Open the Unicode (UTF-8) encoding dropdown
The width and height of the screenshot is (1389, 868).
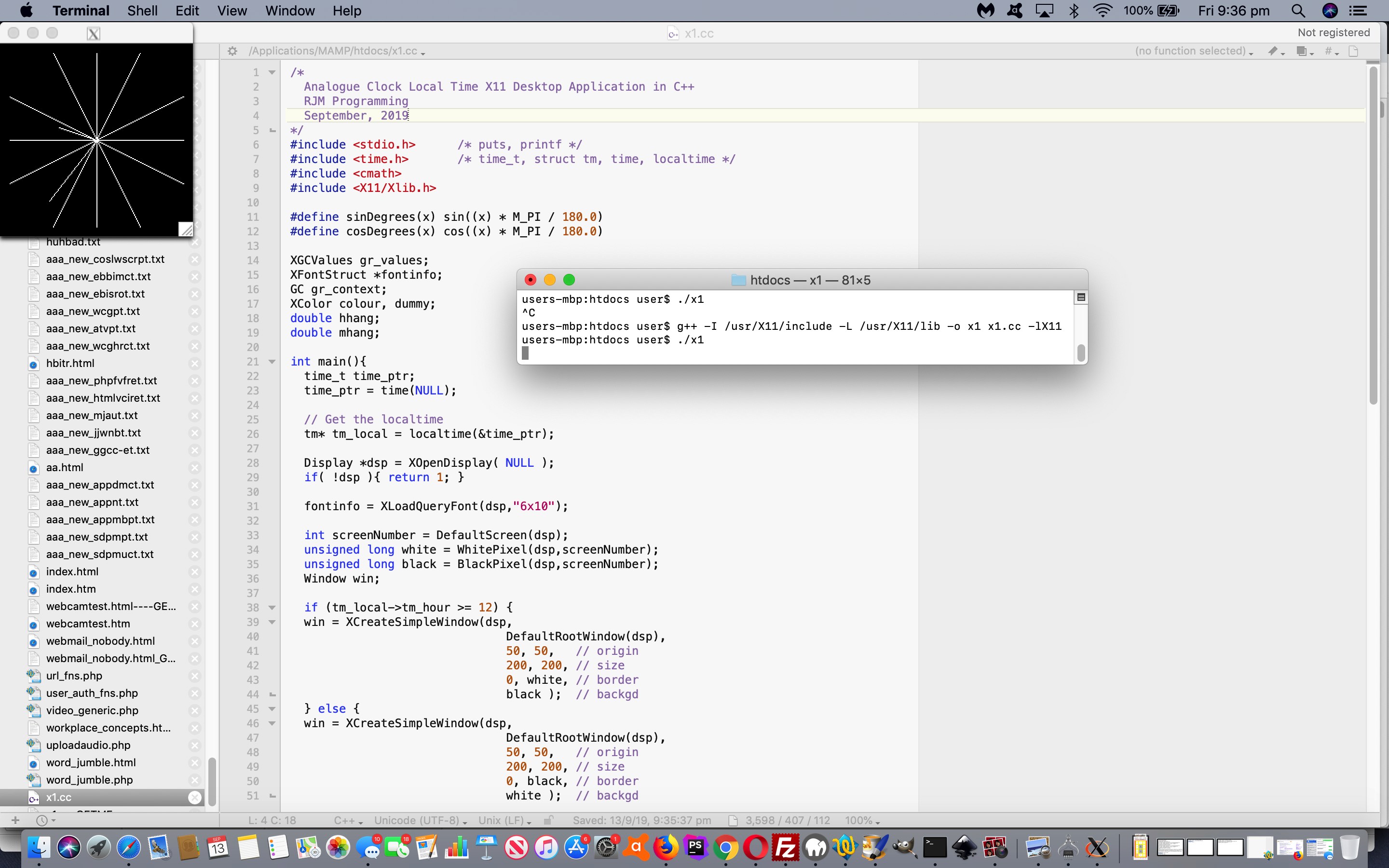click(420, 820)
